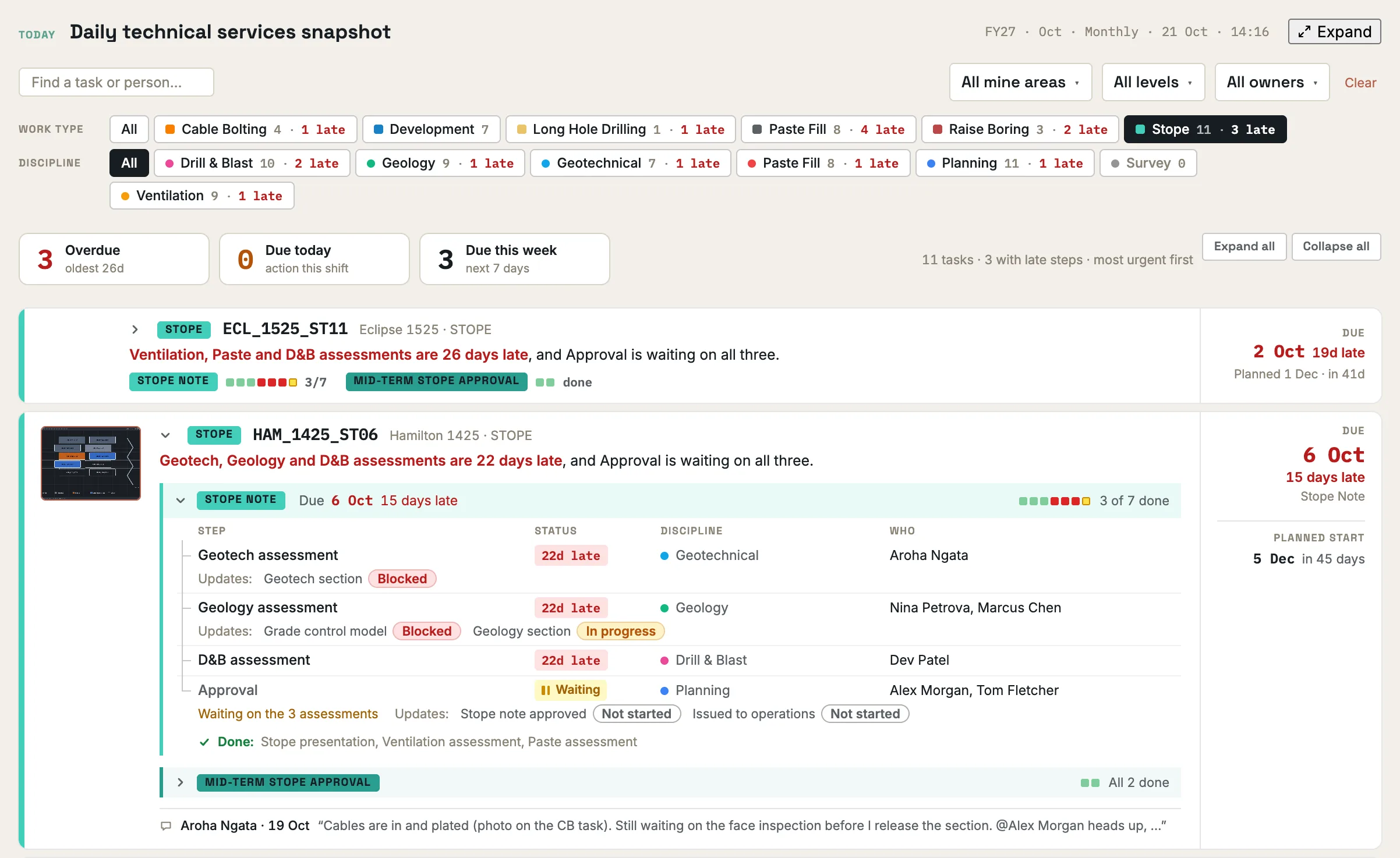Deselect the Stope work type chip
Image resolution: width=1400 pixels, height=858 pixels.
[x=1205, y=129]
